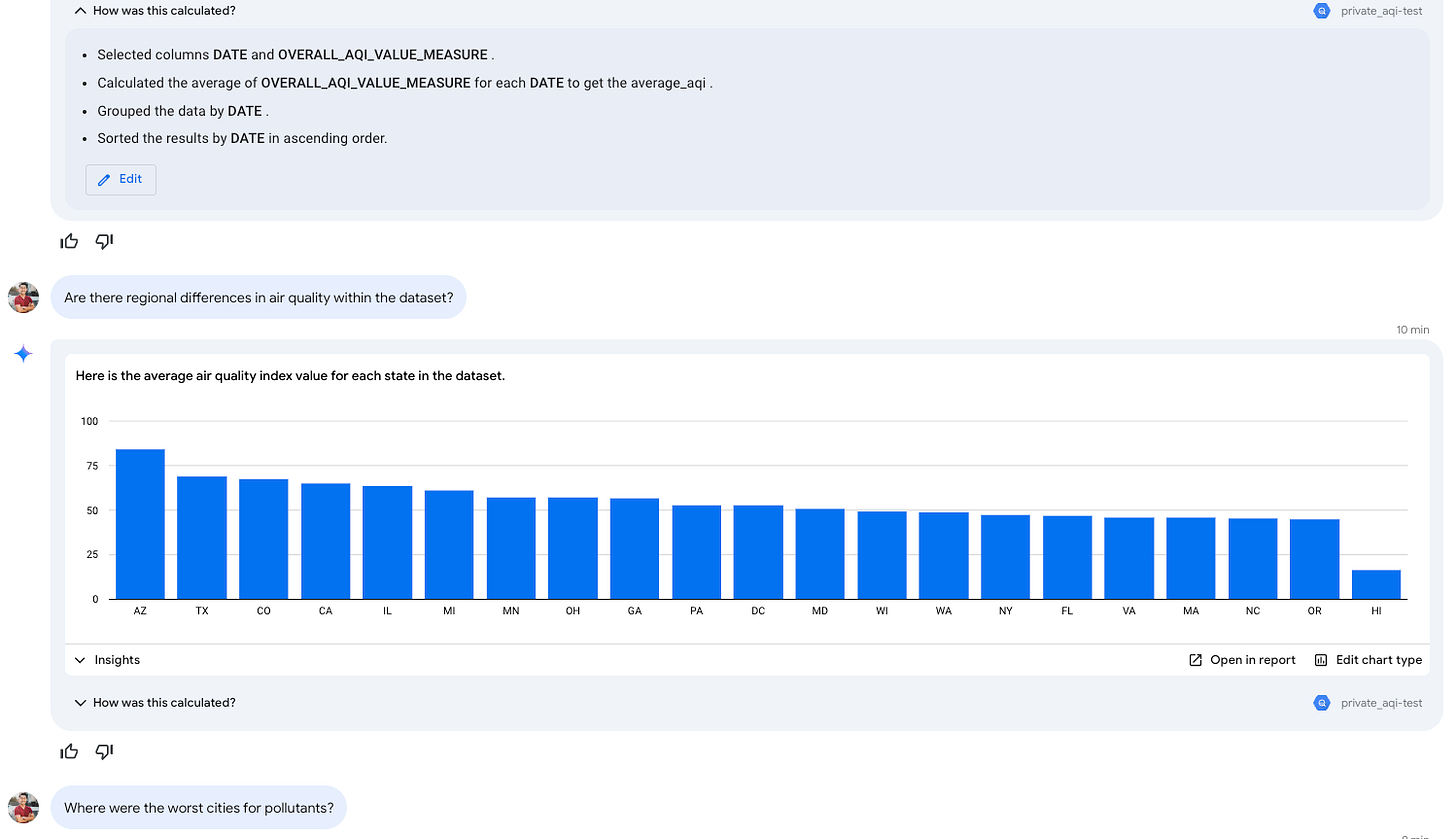This screenshot has height=839, width=1456.
Task: Click the AZ x-axis label
Action: (140, 610)
